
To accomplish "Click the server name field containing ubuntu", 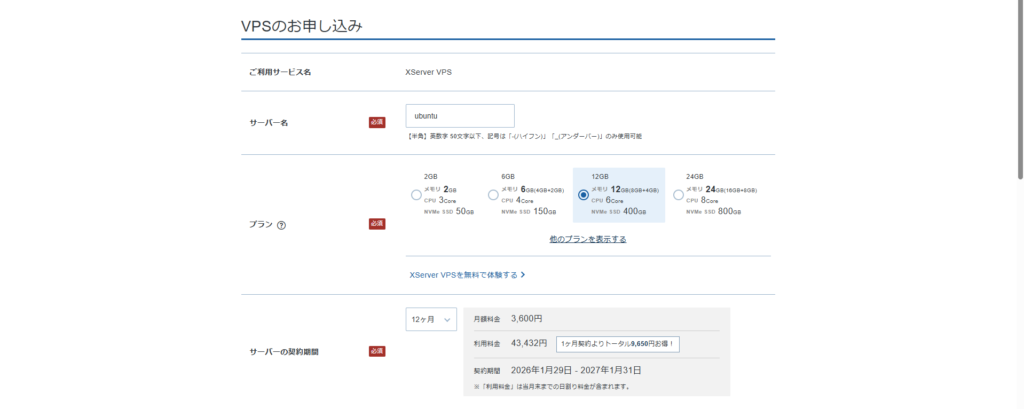I will (460, 116).
